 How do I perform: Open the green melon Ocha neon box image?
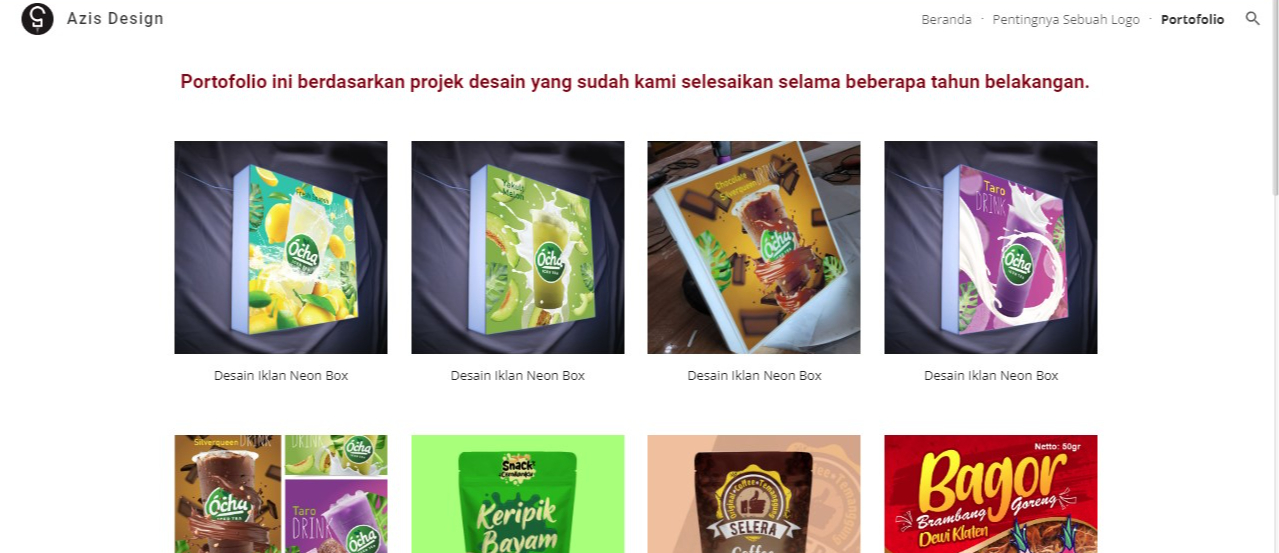click(518, 247)
